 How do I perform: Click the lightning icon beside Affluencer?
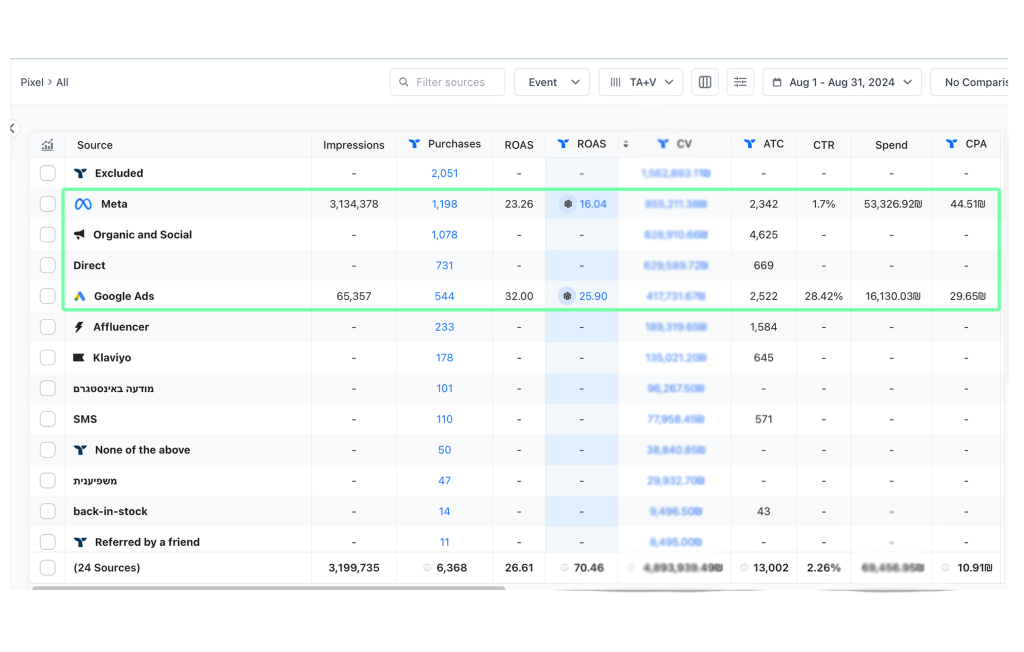click(x=79, y=327)
